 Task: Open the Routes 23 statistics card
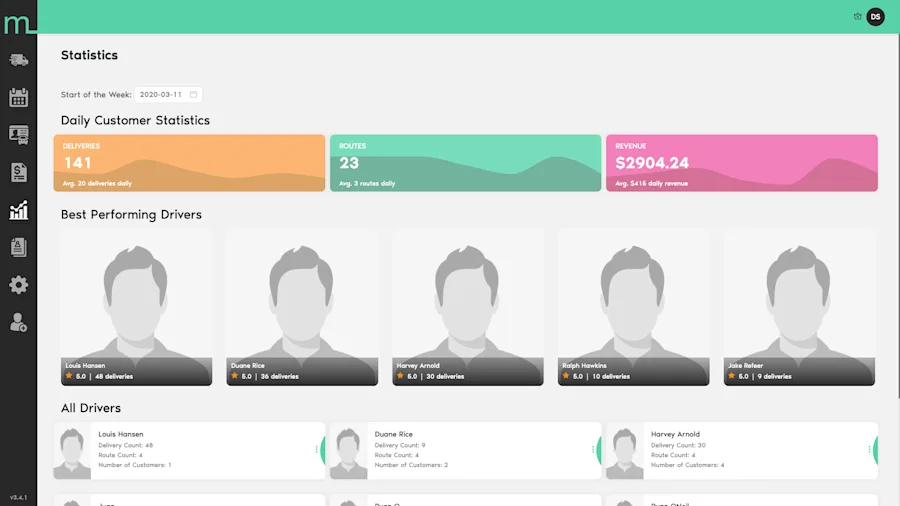click(465, 163)
